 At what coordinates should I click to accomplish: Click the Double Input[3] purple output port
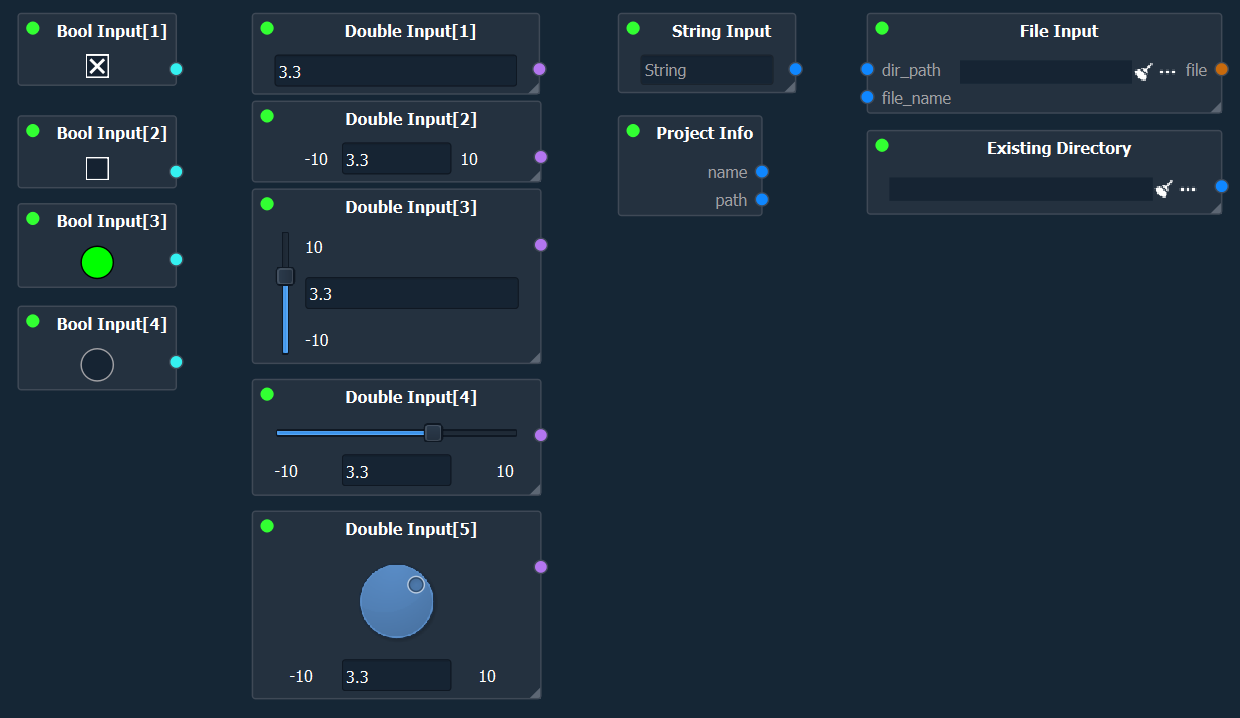[540, 245]
